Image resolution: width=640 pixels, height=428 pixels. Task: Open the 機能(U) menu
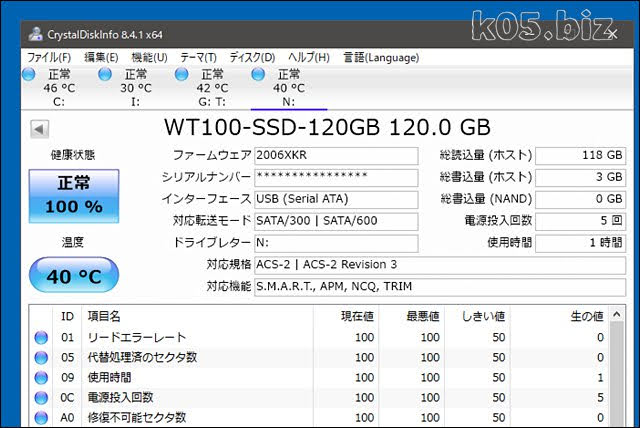pyautogui.click(x=149, y=58)
